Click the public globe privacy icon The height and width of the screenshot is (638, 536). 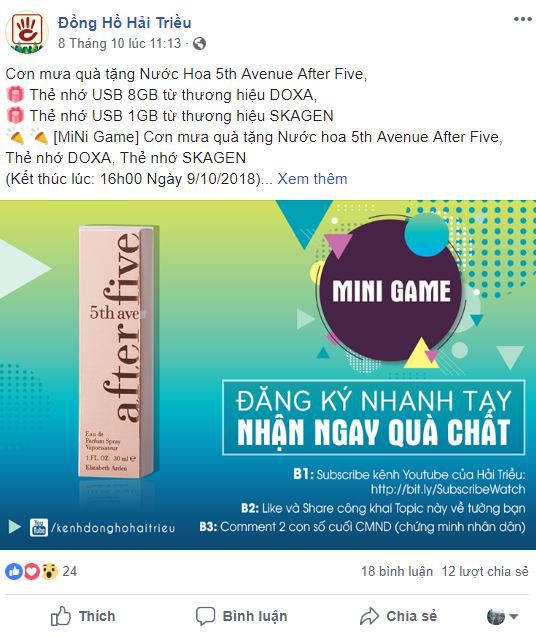[x=199, y=44]
